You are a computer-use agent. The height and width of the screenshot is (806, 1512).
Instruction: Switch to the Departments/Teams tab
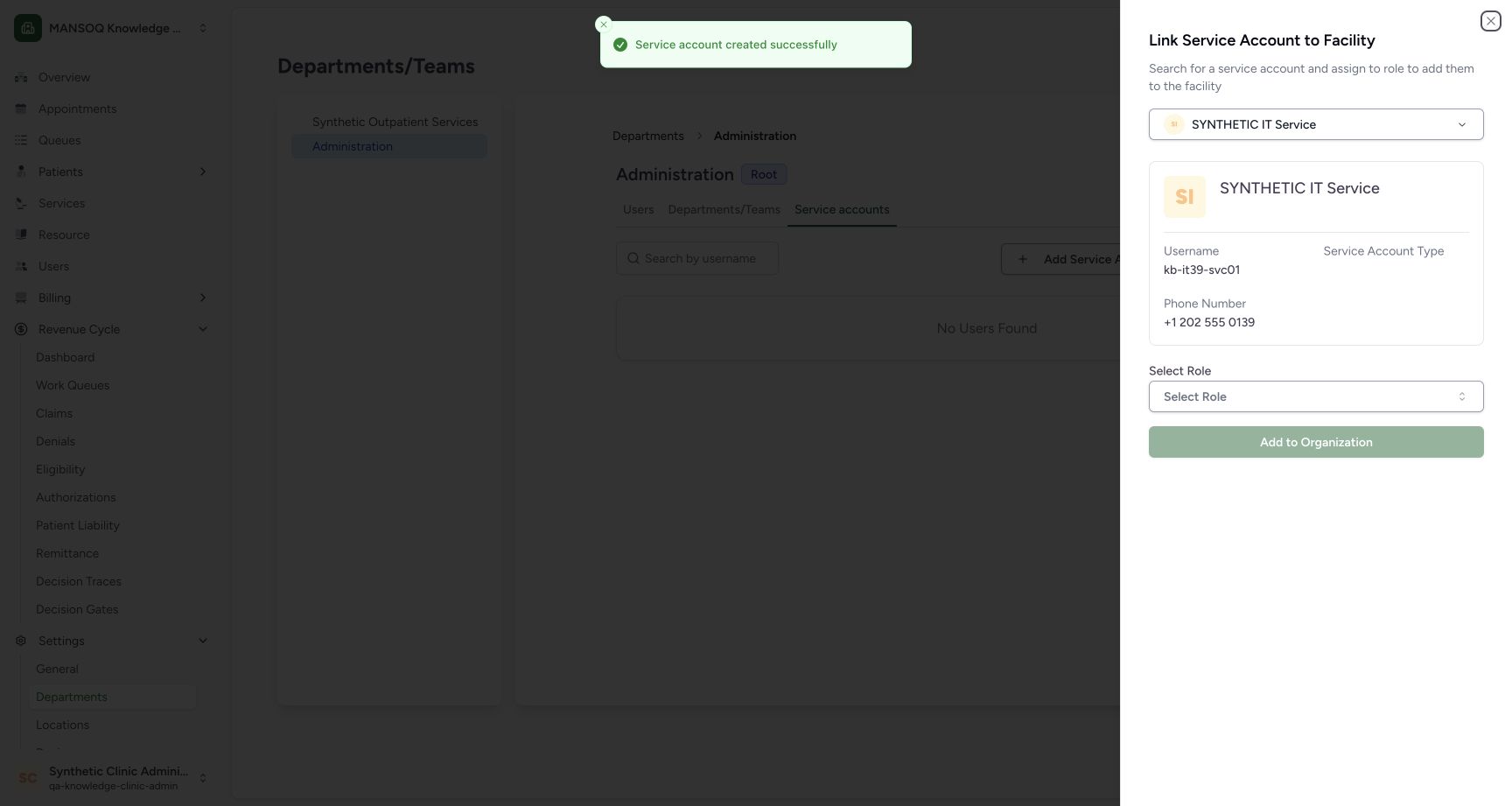(x=724, y=210)
